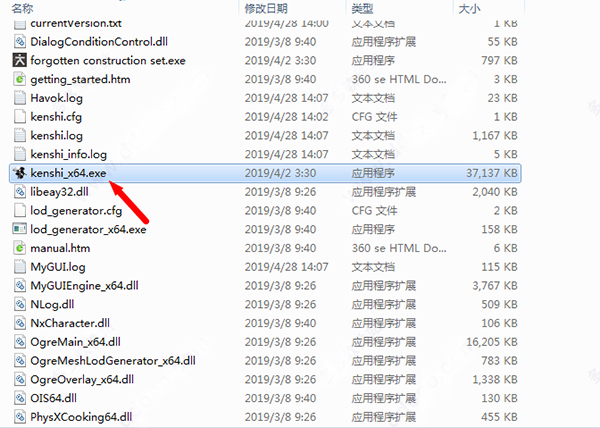Click the DialogConditionControl.dll file icon
This screenshot has height=428, width=600.
tap(20, 41)
